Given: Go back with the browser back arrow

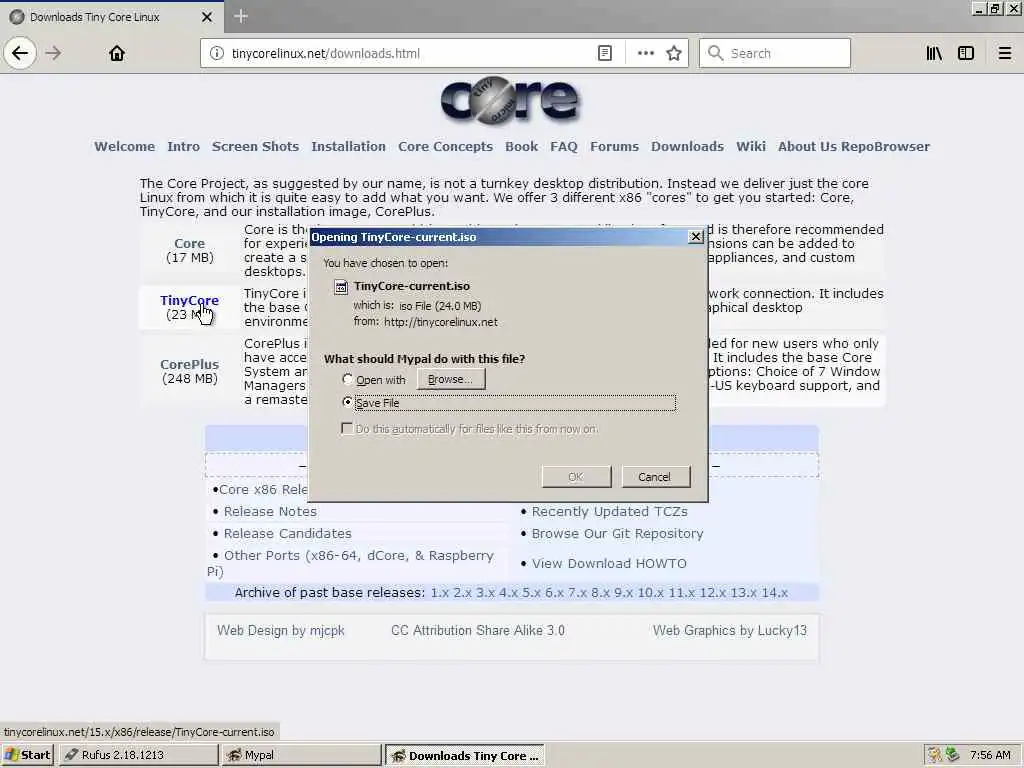Looking at the screenshot, I should [20, 53].
